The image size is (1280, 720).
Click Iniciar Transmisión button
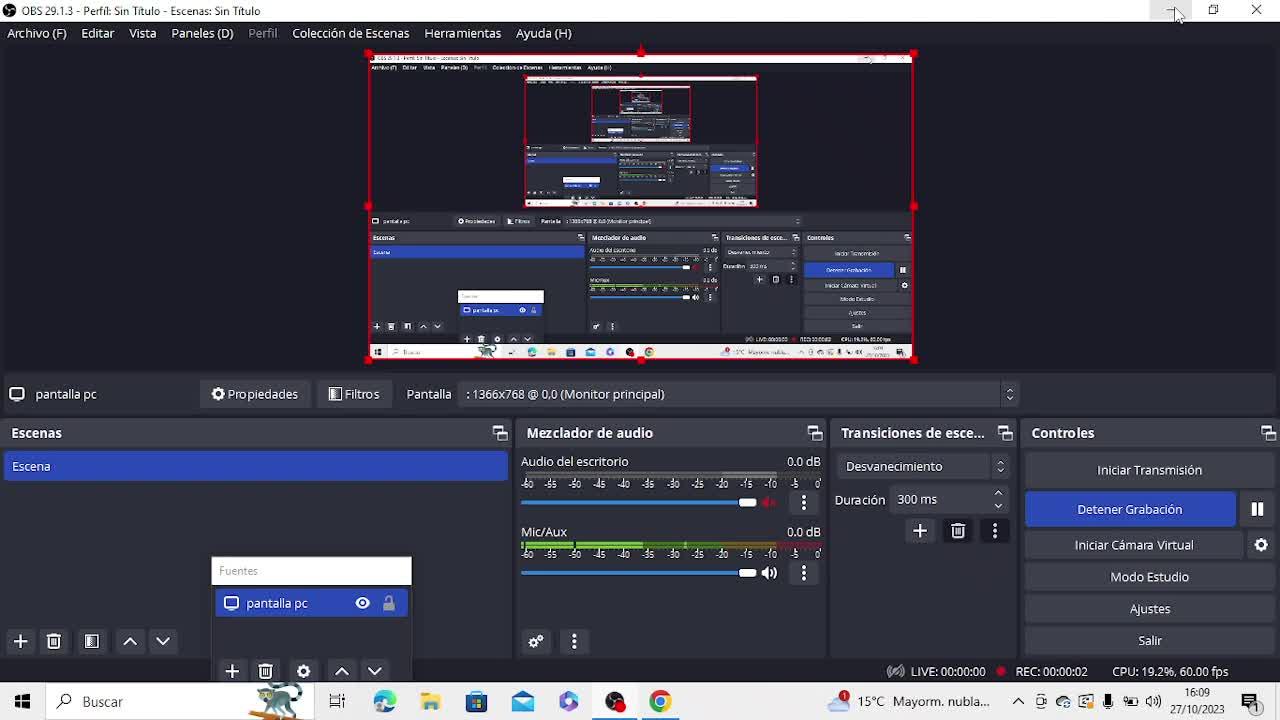click(1149, 470)
